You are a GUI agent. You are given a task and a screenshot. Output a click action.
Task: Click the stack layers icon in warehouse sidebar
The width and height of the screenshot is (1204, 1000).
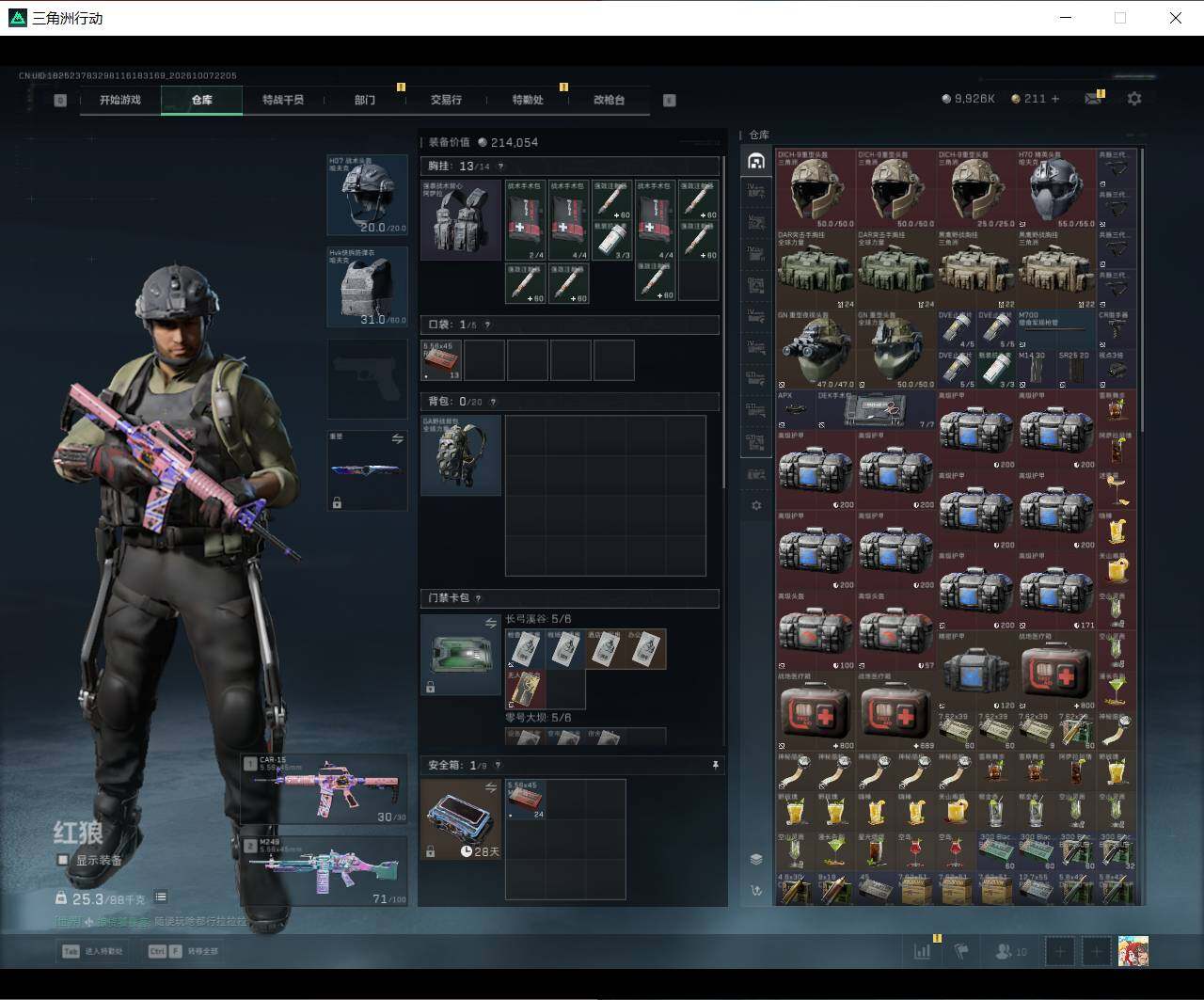pyautogui.click(x=755, y=859)
